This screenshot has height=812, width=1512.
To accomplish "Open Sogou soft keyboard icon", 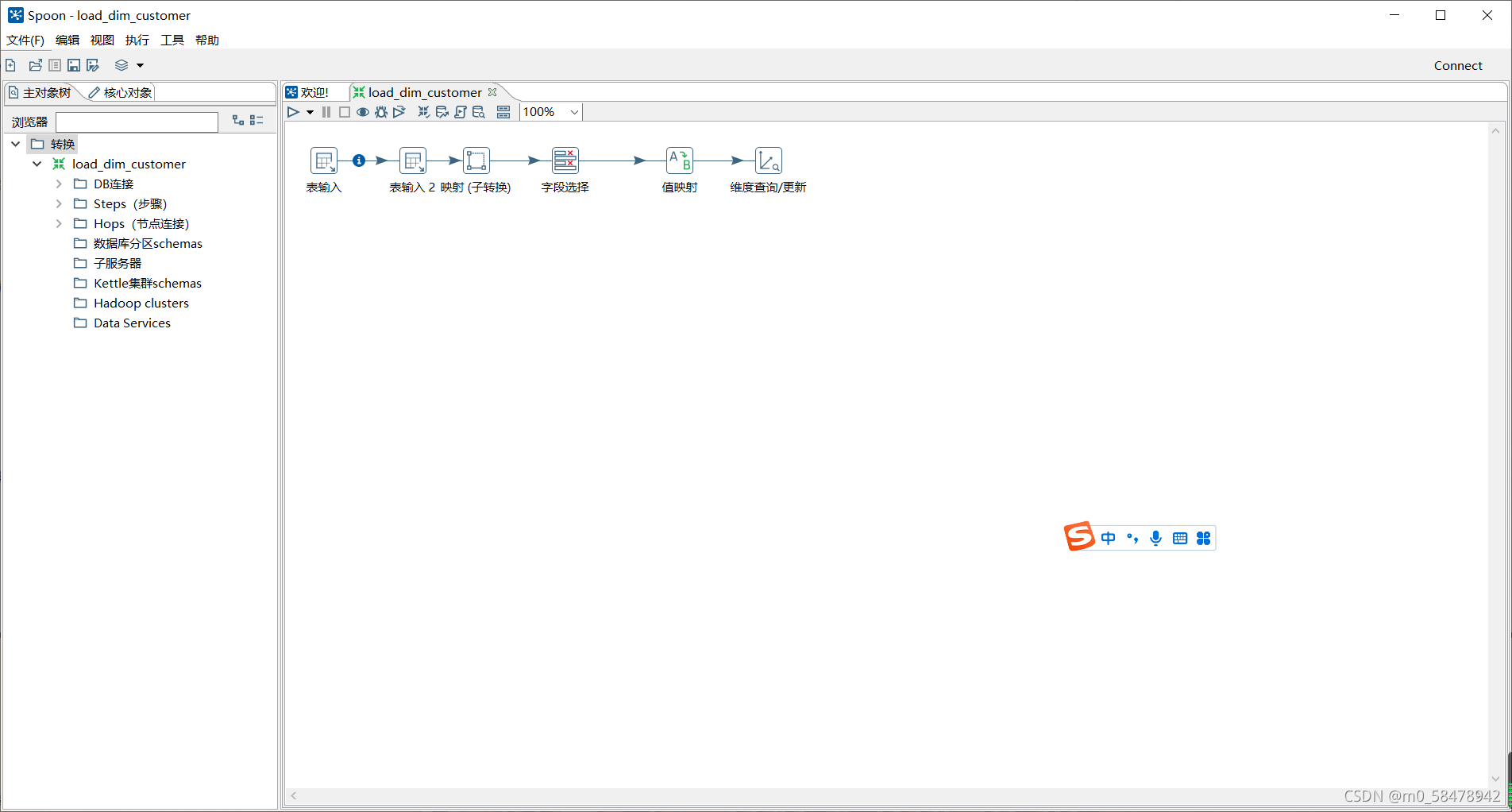I will click(1180, 538).
